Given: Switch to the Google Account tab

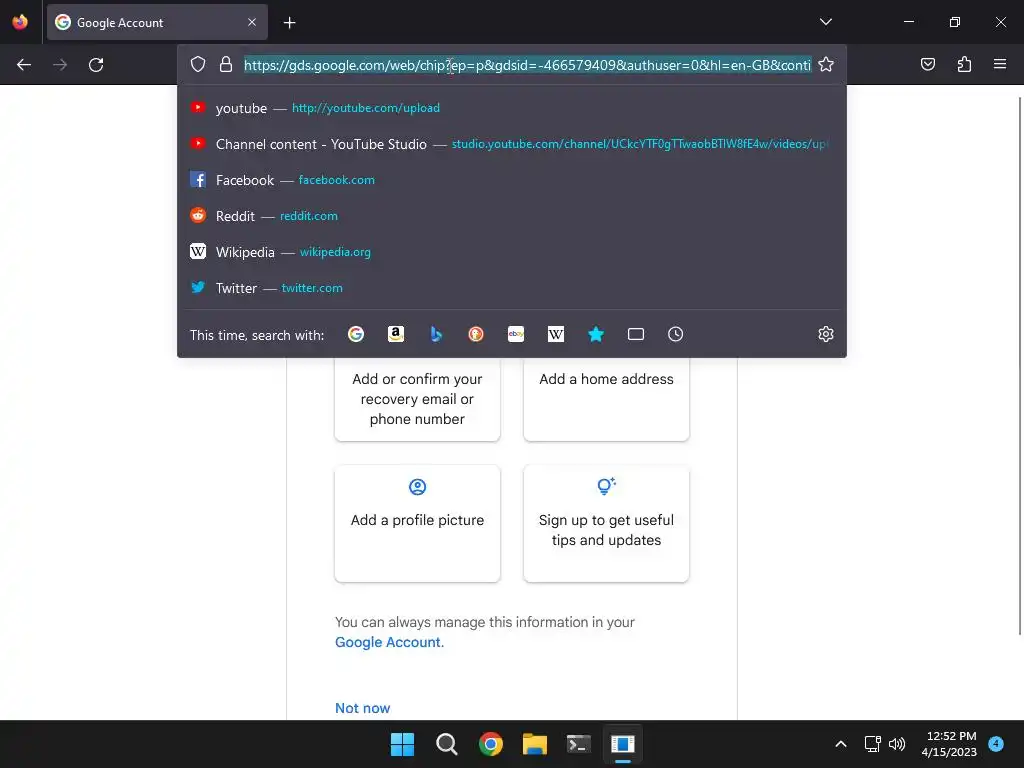Looking at the screenshot, I should 157,22.
